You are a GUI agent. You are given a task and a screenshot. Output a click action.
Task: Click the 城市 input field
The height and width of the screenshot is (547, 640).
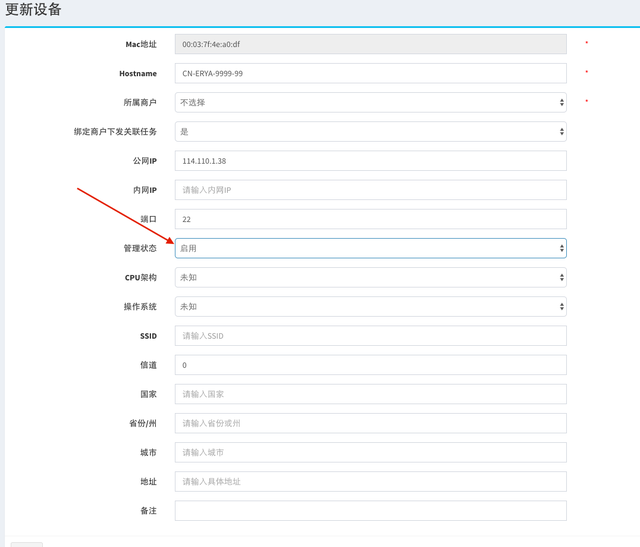pyautogui.click(x=371, y=452)
